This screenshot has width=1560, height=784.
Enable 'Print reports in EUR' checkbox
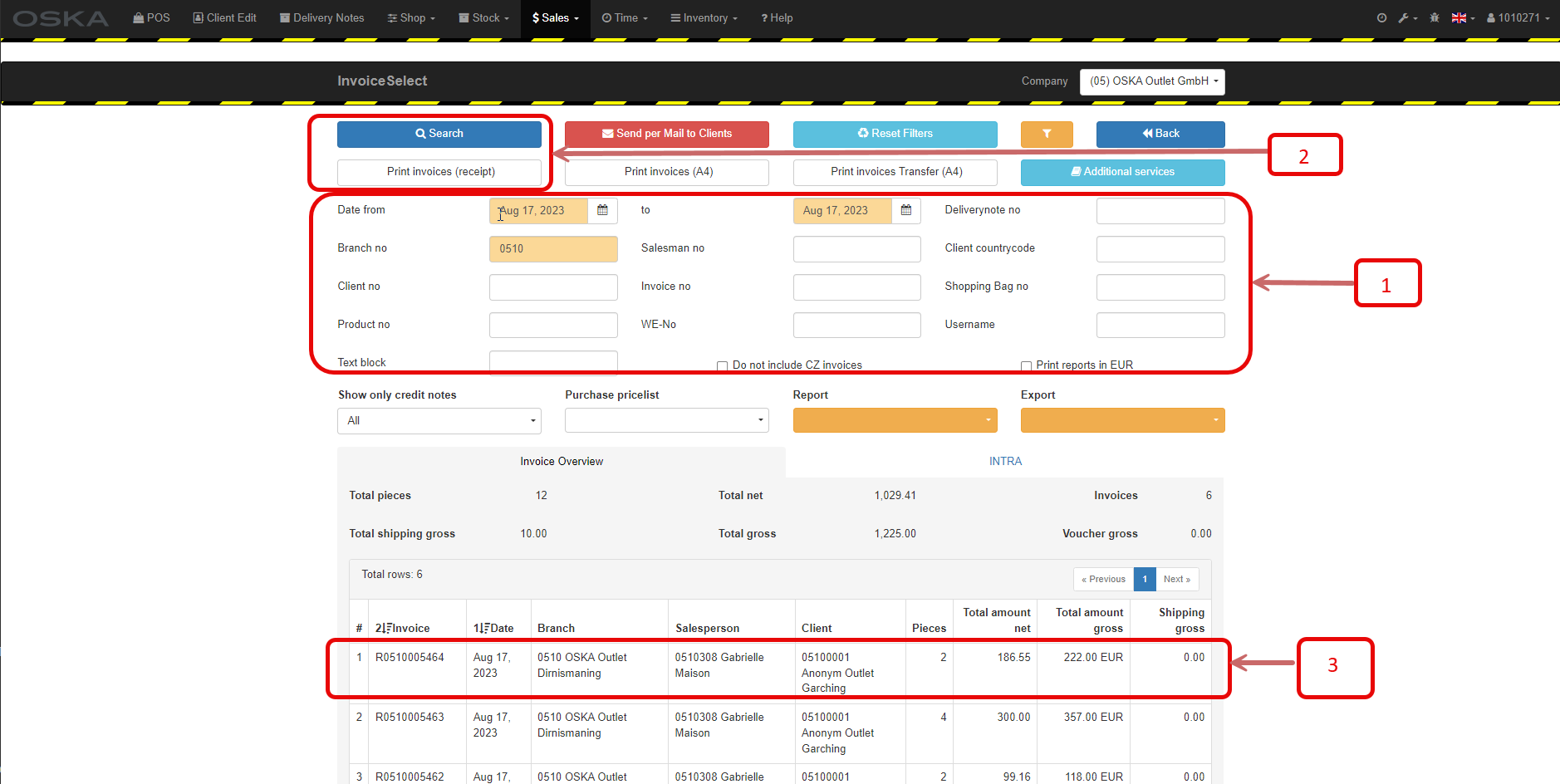(1026, 365)
